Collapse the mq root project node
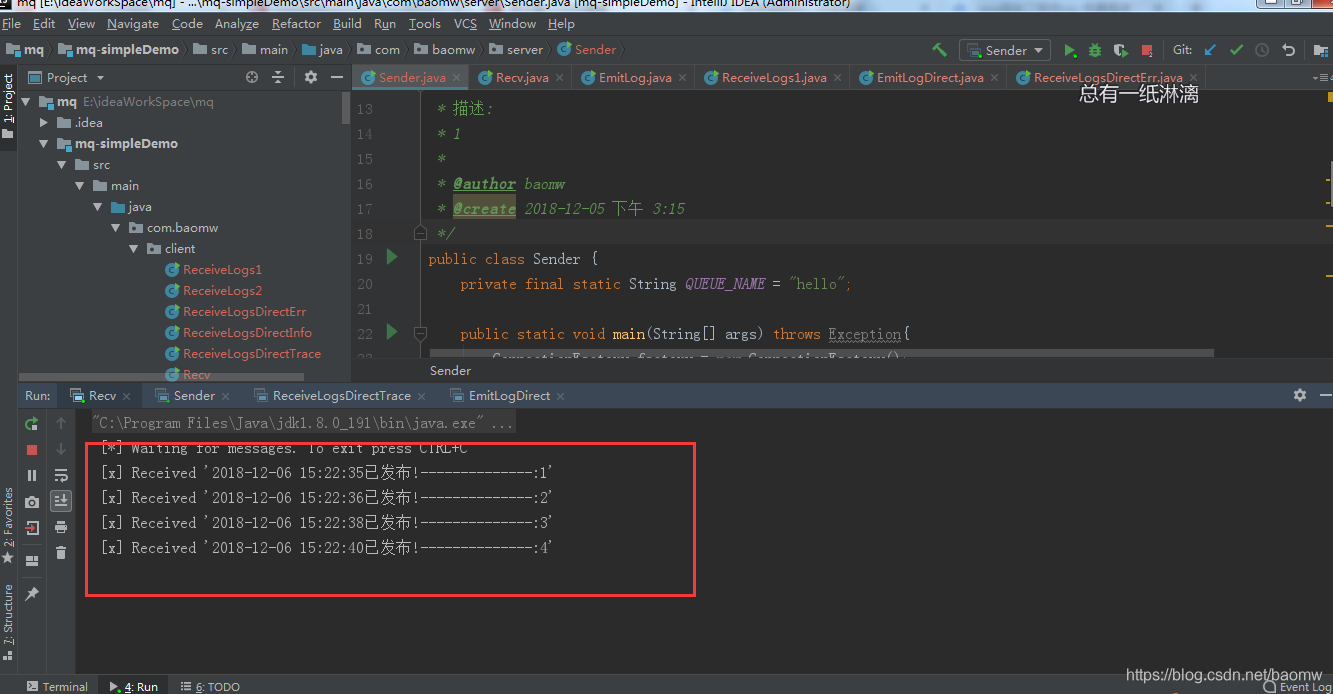 tap(26, 101)
